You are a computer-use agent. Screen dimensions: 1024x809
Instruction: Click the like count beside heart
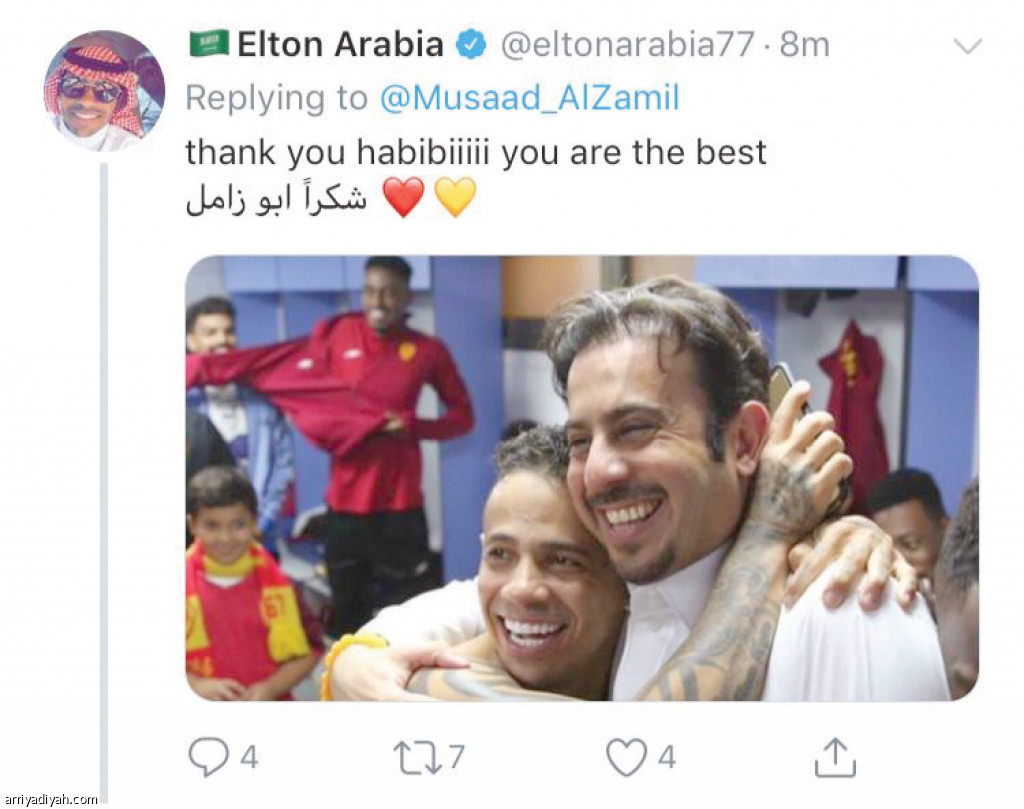tap(667, 757)
